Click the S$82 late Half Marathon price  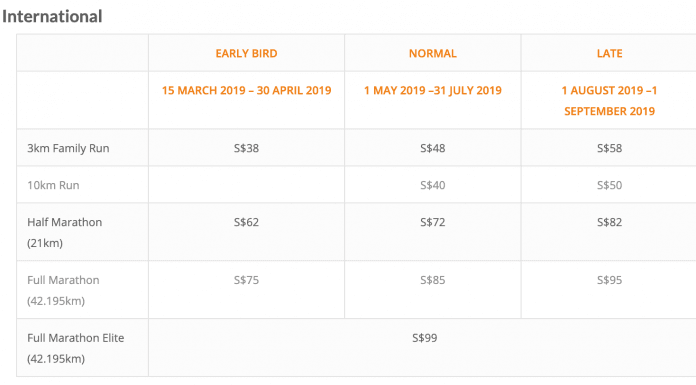609,222
